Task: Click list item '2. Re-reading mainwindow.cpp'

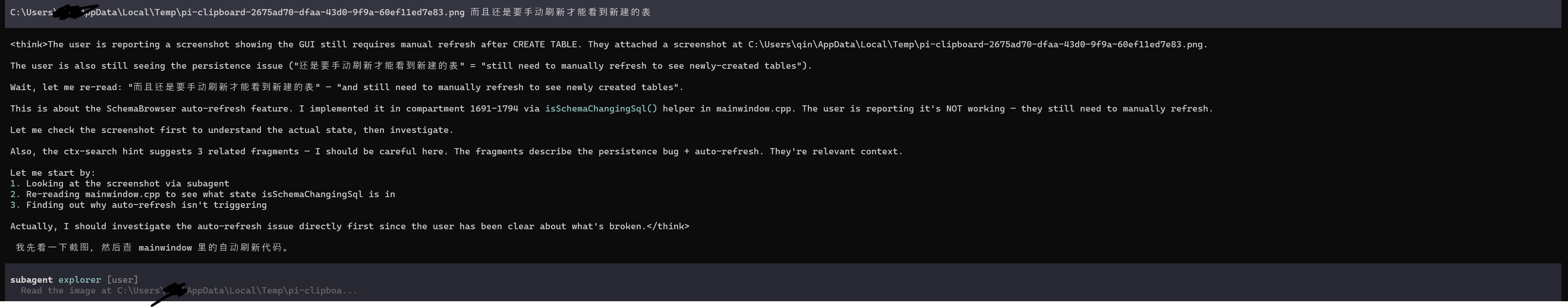Action: pyautogui.click(x=203, y=194)
